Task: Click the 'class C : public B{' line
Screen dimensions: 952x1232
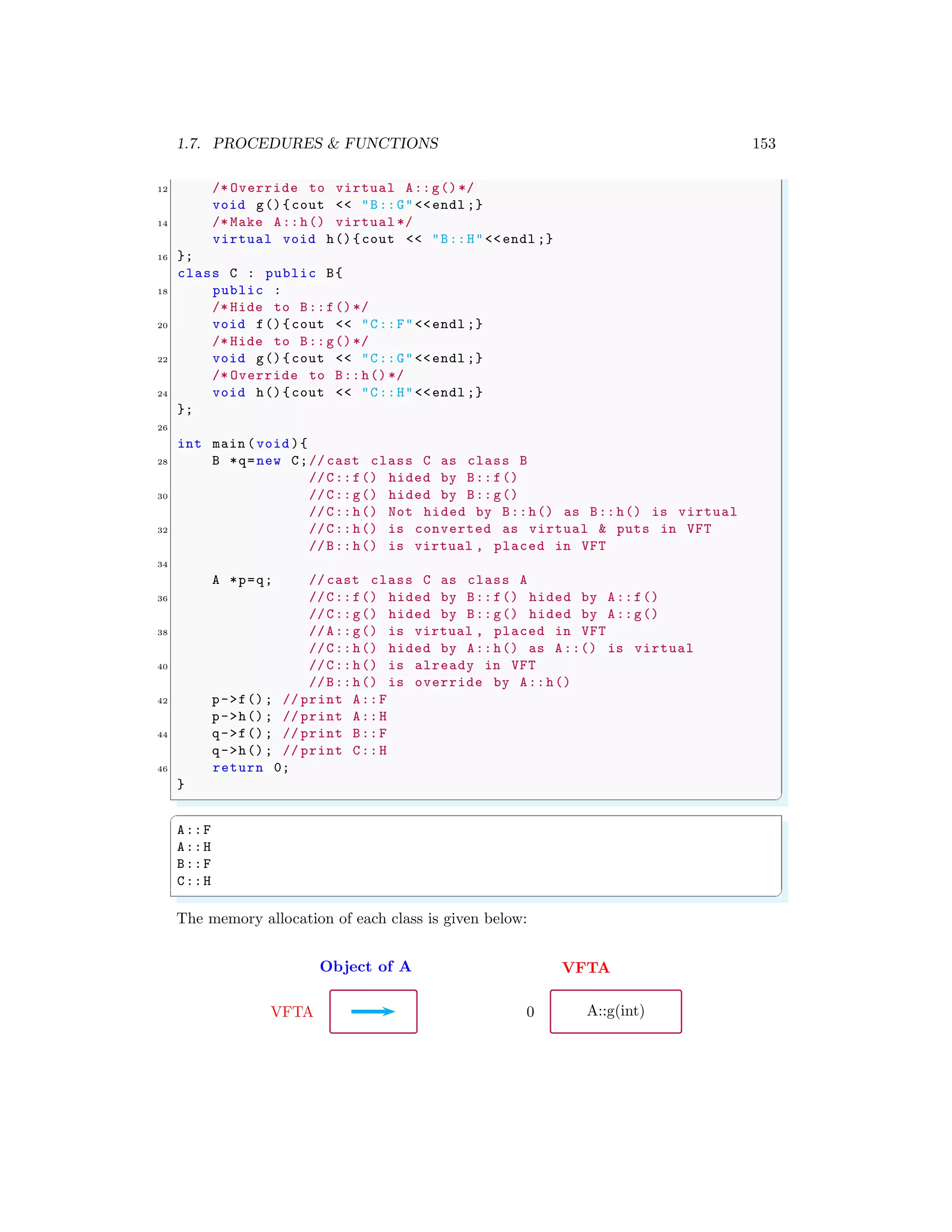Action: coord(260,273)
